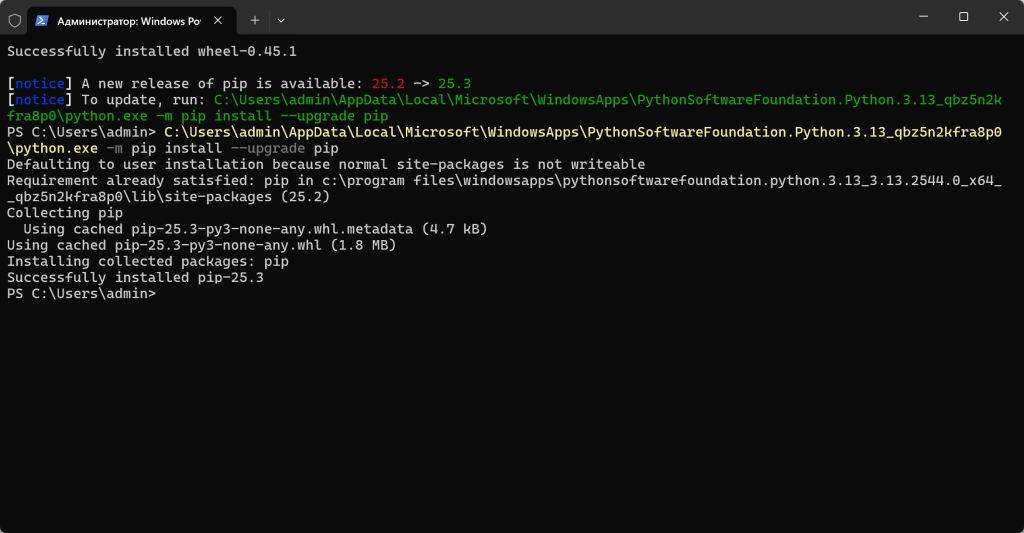Click the empty title bar area
Image resolution: width=1024 pixels, height=533 pixels.
click(x=600, y=17)
